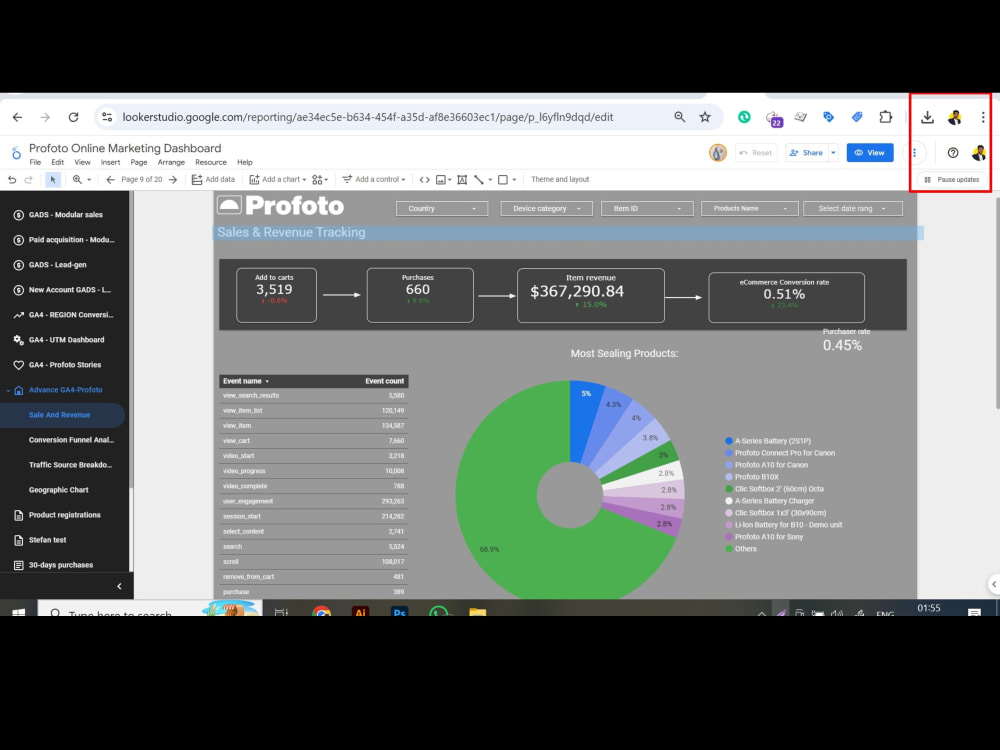The image size is (1000, 750).
Task: Open the Products Name filter dropdown
Action: 749,209
